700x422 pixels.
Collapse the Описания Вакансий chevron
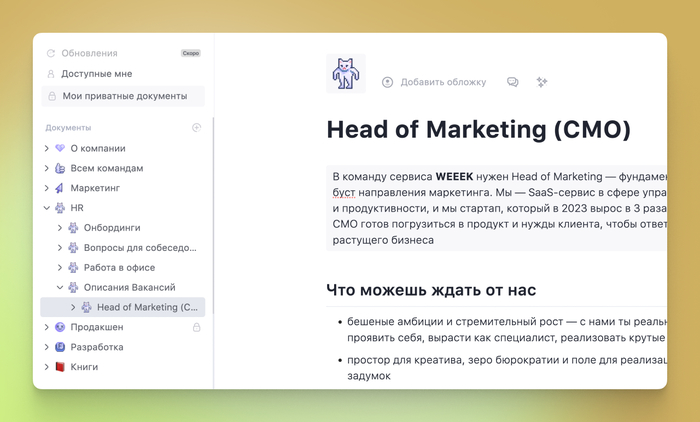click(59, 287)
